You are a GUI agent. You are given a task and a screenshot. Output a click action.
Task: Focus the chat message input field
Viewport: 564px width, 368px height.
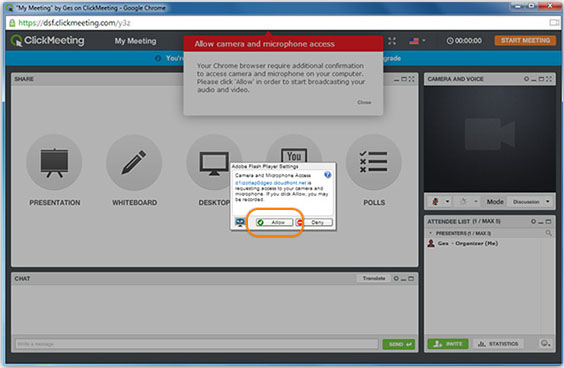click(196, 344)
